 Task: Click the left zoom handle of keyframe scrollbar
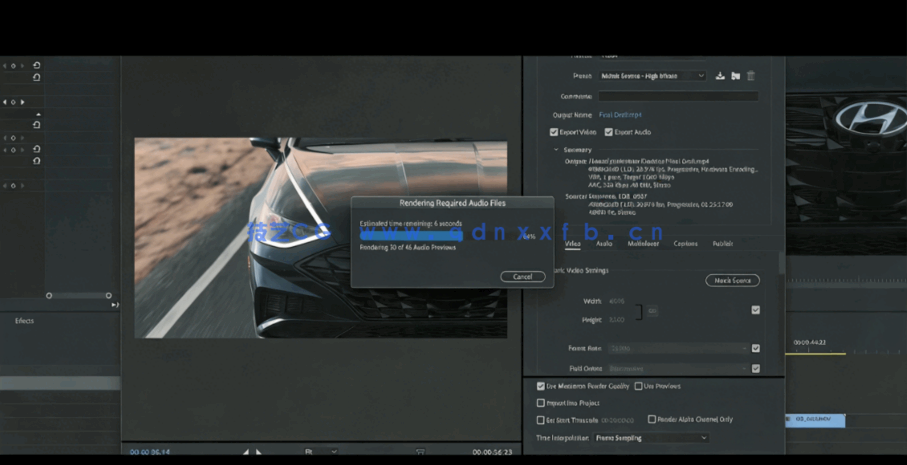49,296
